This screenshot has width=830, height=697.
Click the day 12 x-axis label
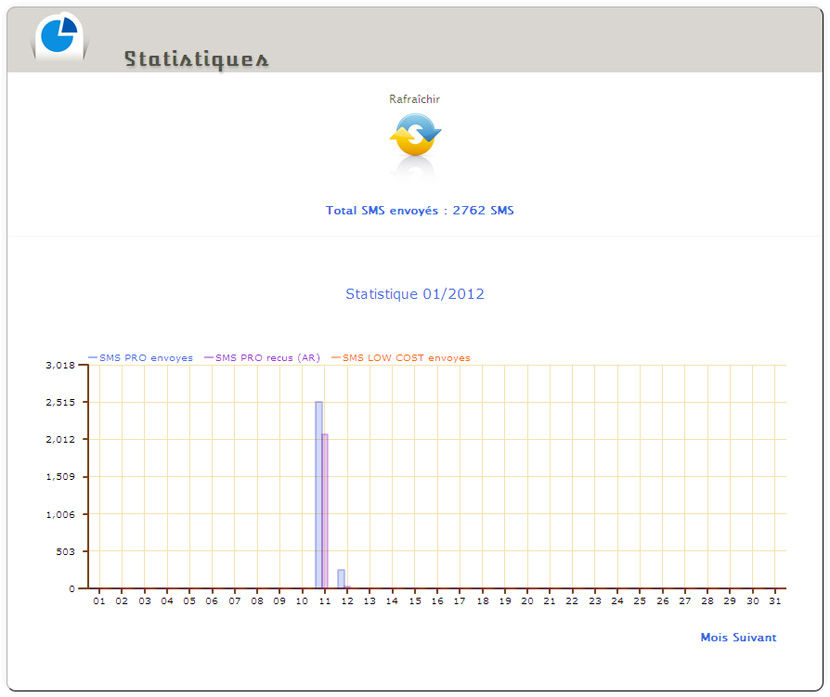[x=347, y=601]
